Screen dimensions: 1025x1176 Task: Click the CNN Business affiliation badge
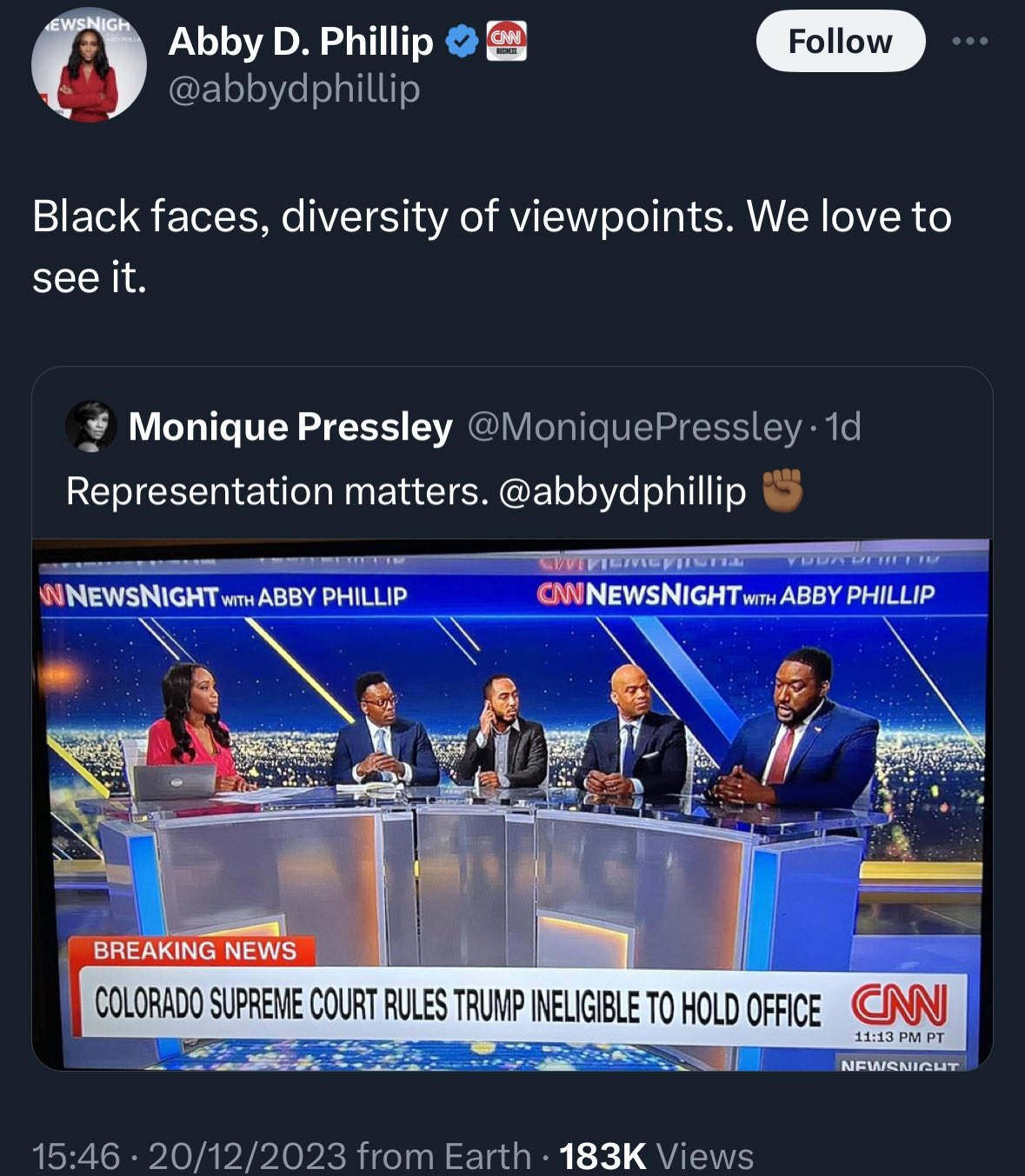[506, 41]
